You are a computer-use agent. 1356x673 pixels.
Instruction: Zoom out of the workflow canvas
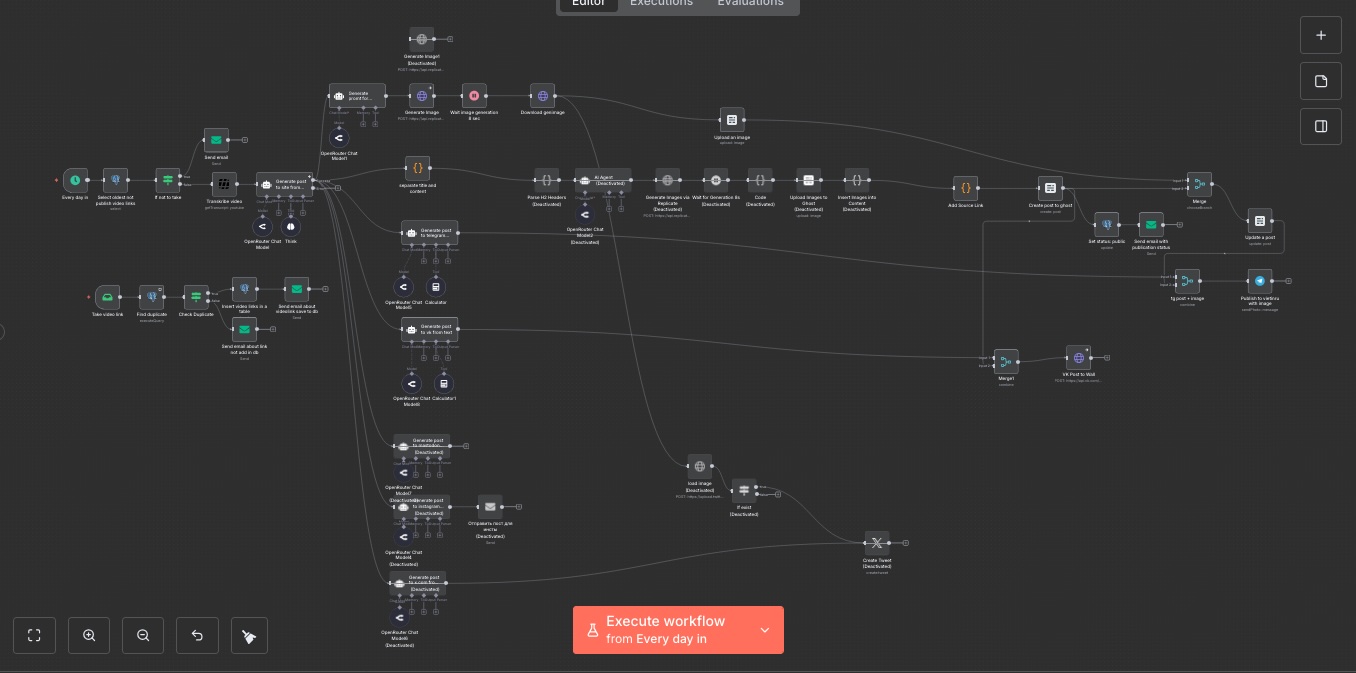coord(143,635)
